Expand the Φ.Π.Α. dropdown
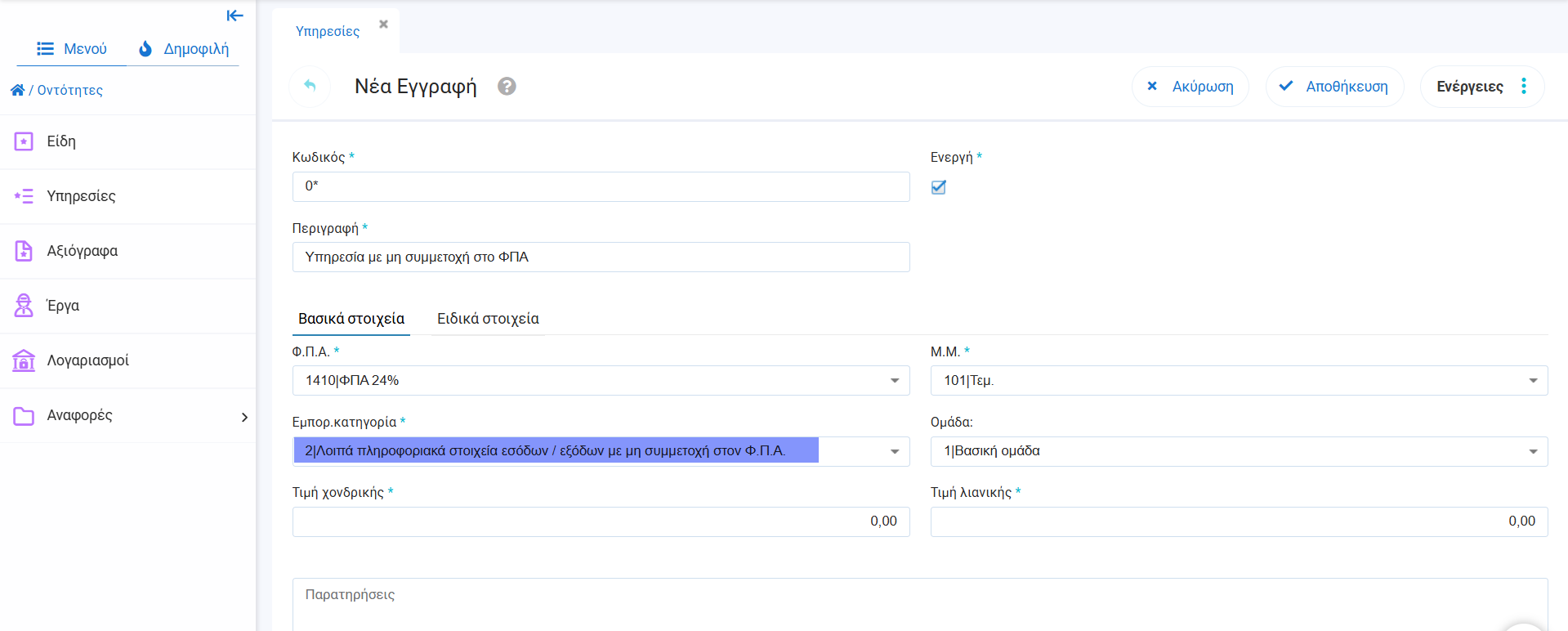Image resolution: width=1568 pixels, height=631 pixels. (x=894, y=381)
